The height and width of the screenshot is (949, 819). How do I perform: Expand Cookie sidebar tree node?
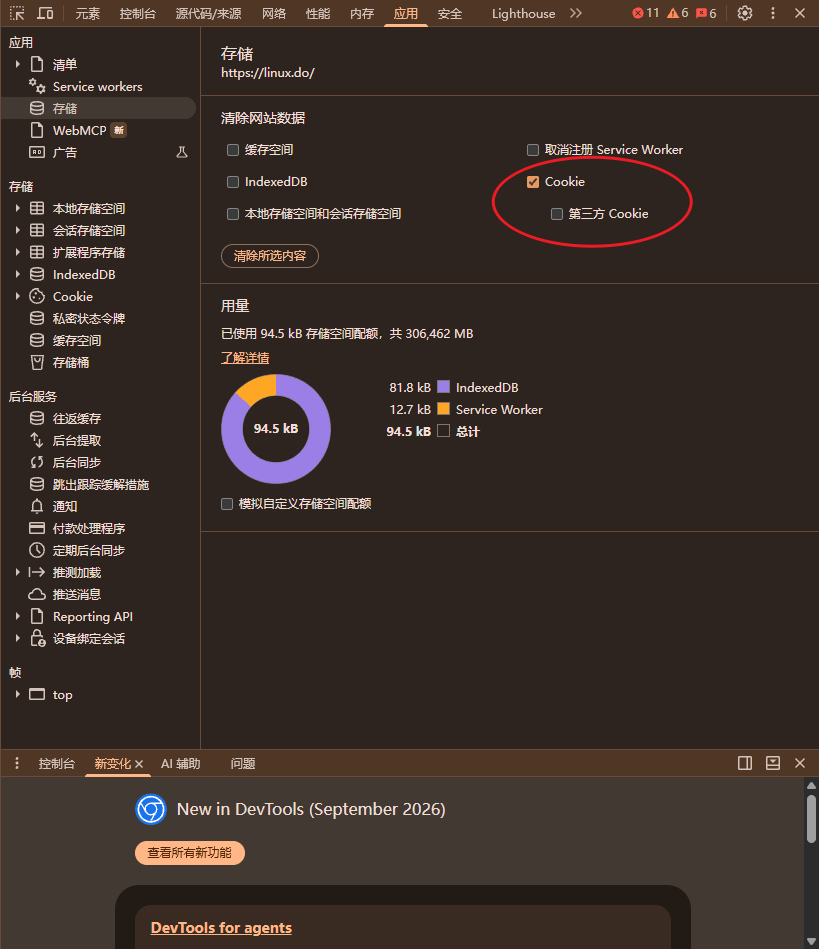(18, 296)
